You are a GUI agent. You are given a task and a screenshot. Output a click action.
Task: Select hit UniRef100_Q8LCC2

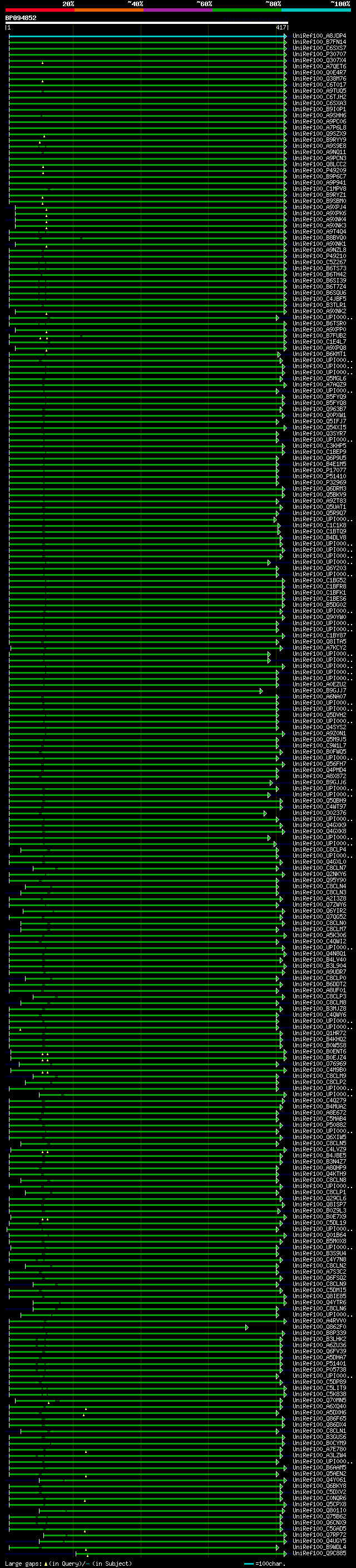tap(319, 164)
